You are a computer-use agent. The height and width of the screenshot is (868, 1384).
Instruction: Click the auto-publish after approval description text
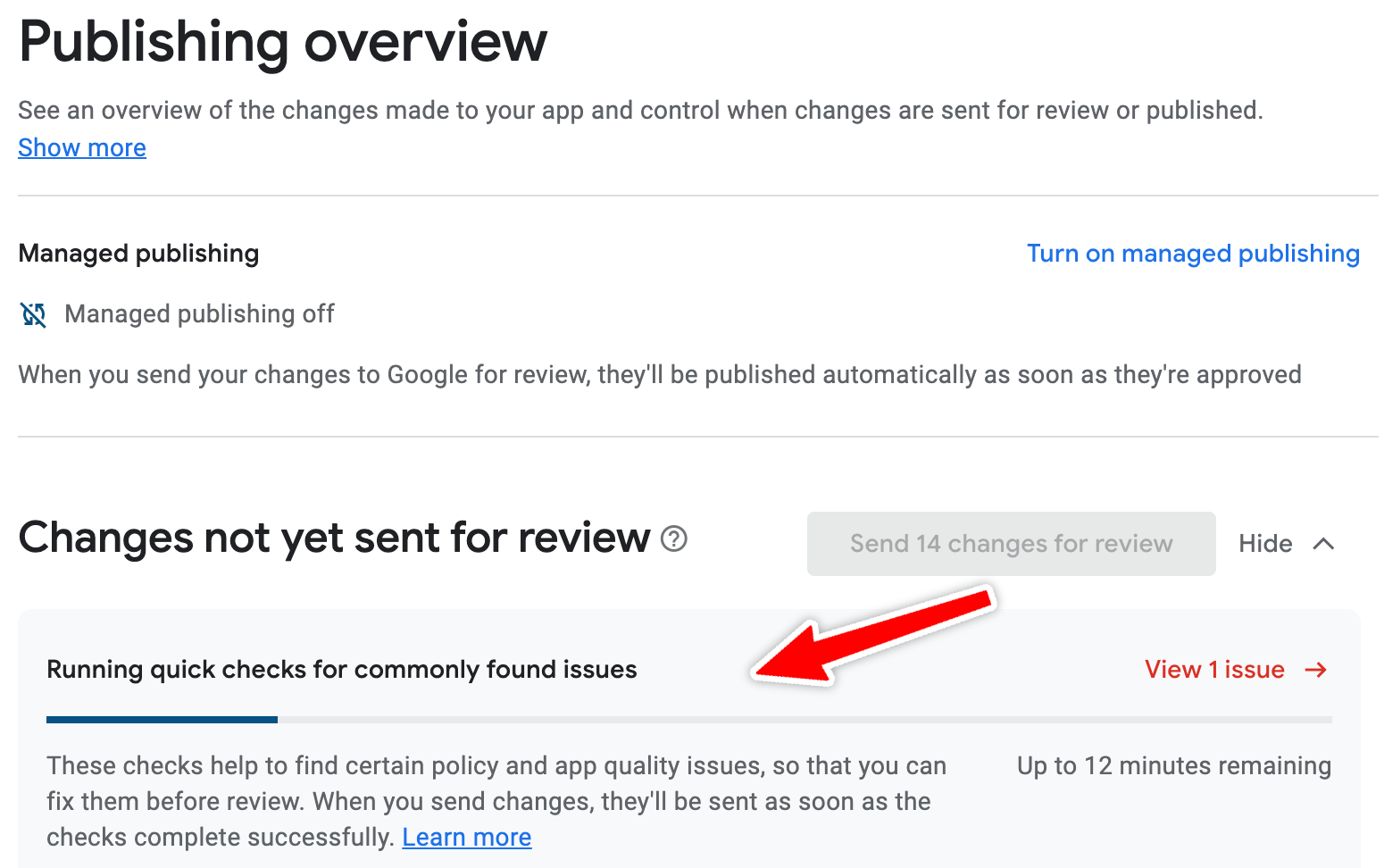coord(659,375)
